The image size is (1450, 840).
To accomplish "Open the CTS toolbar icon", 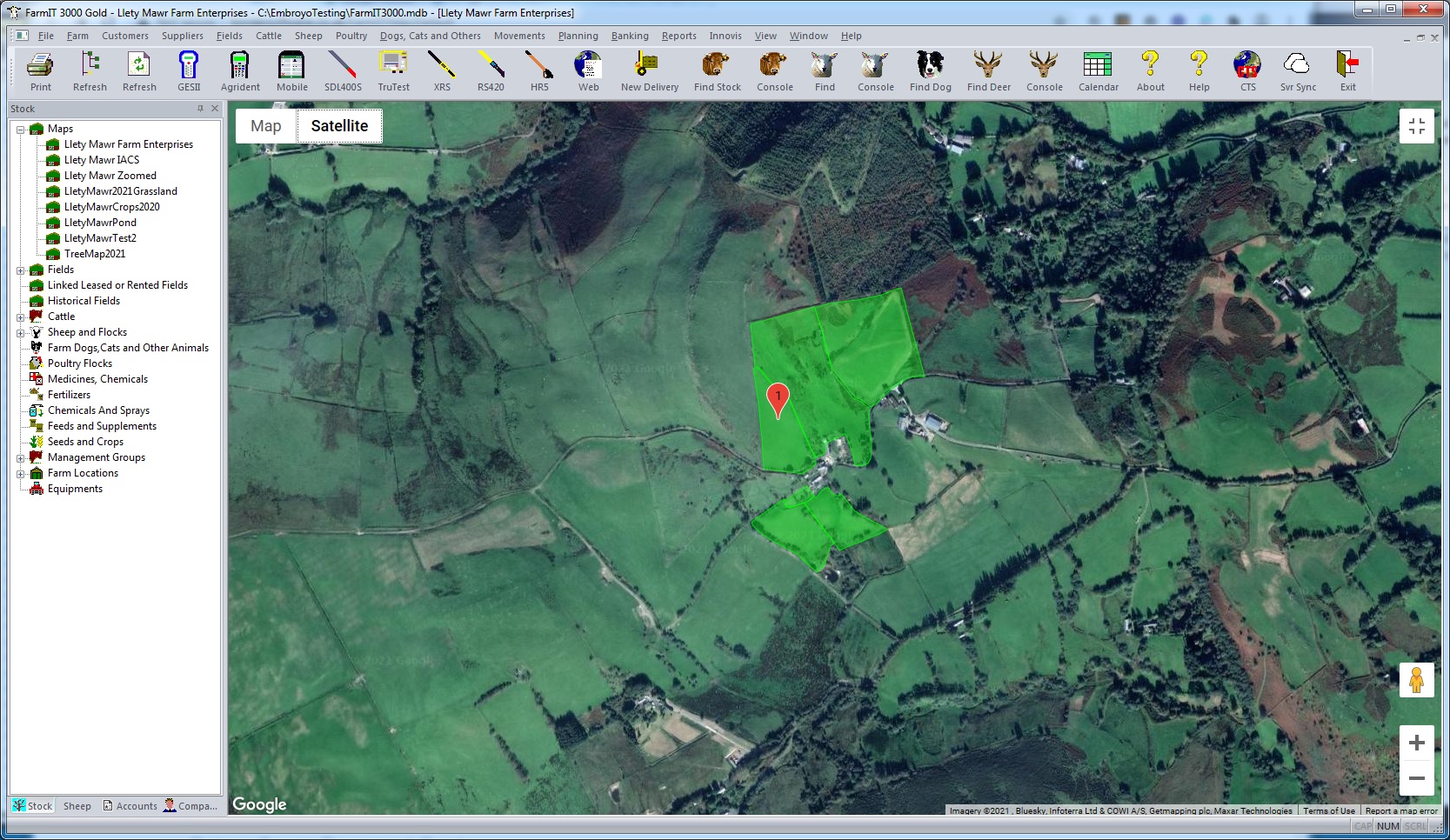I will click(1247, 70).
